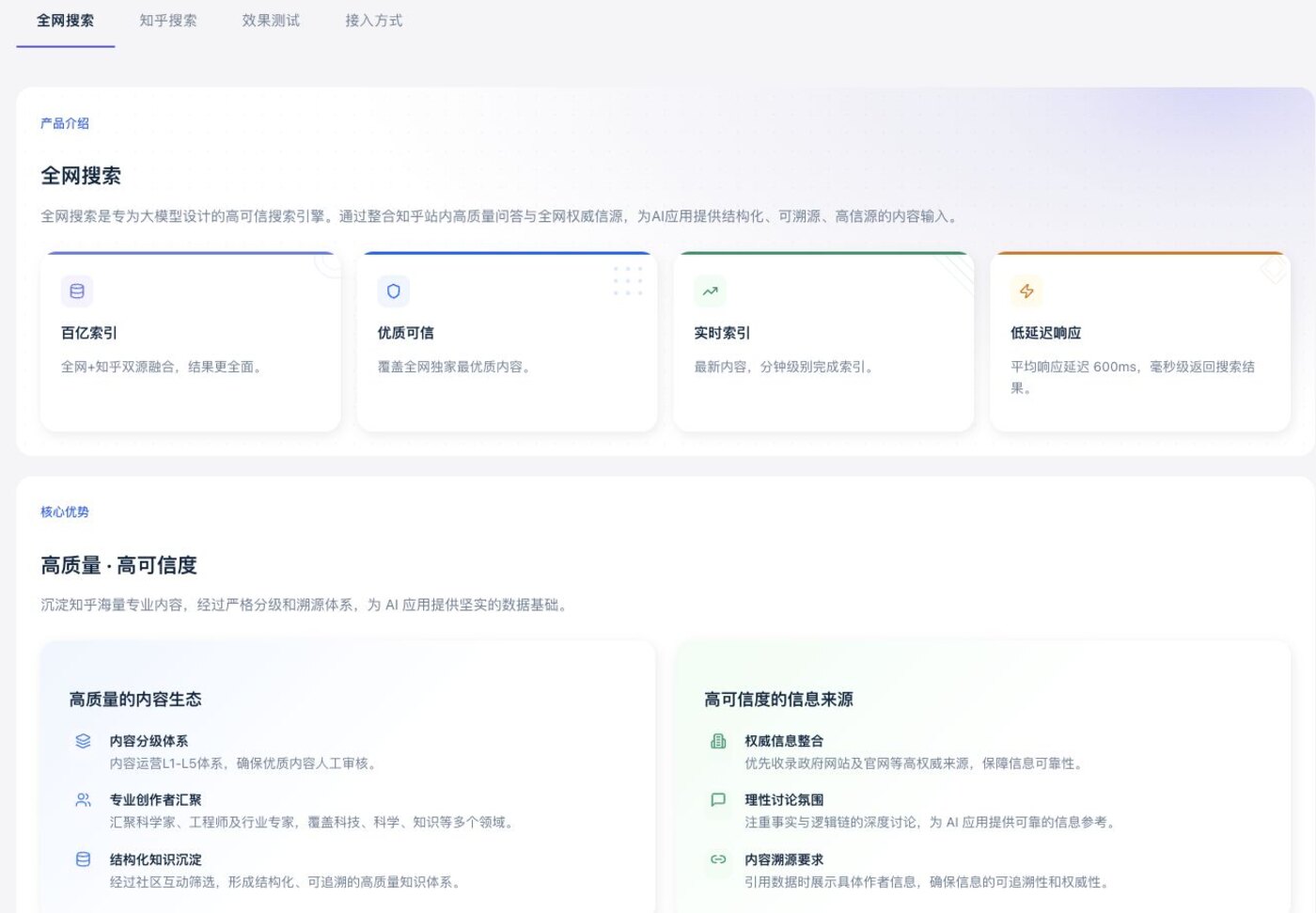Screen dimensions: 1316x913
Task: Click the 引用数据时展示具体作者信息 description line
Action: point(930,882)
